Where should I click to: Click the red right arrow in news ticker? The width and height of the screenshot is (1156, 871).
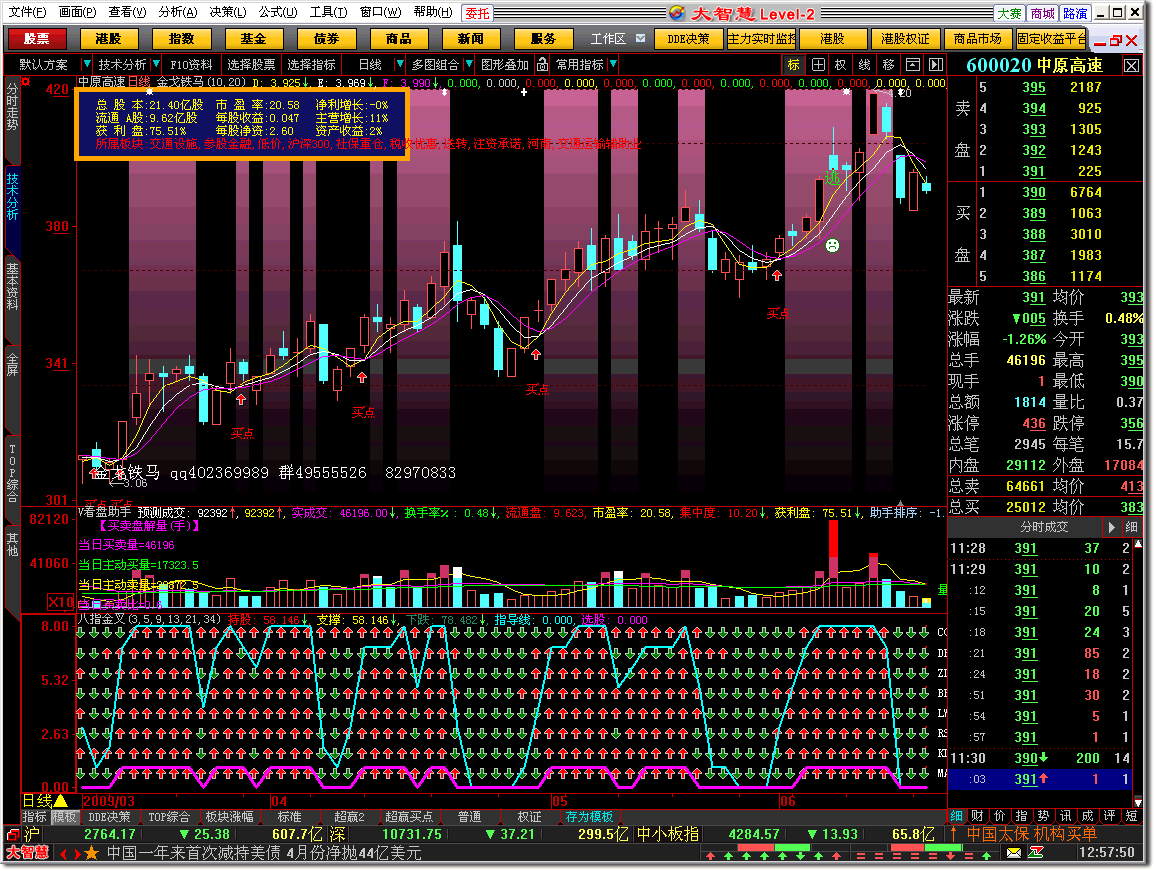[x=77, y=854]
